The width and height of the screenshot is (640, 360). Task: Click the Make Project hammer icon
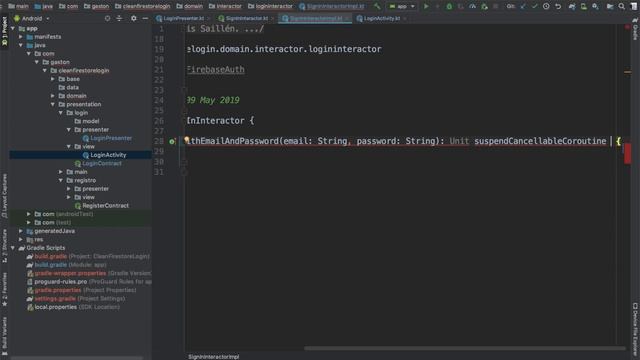376,6
